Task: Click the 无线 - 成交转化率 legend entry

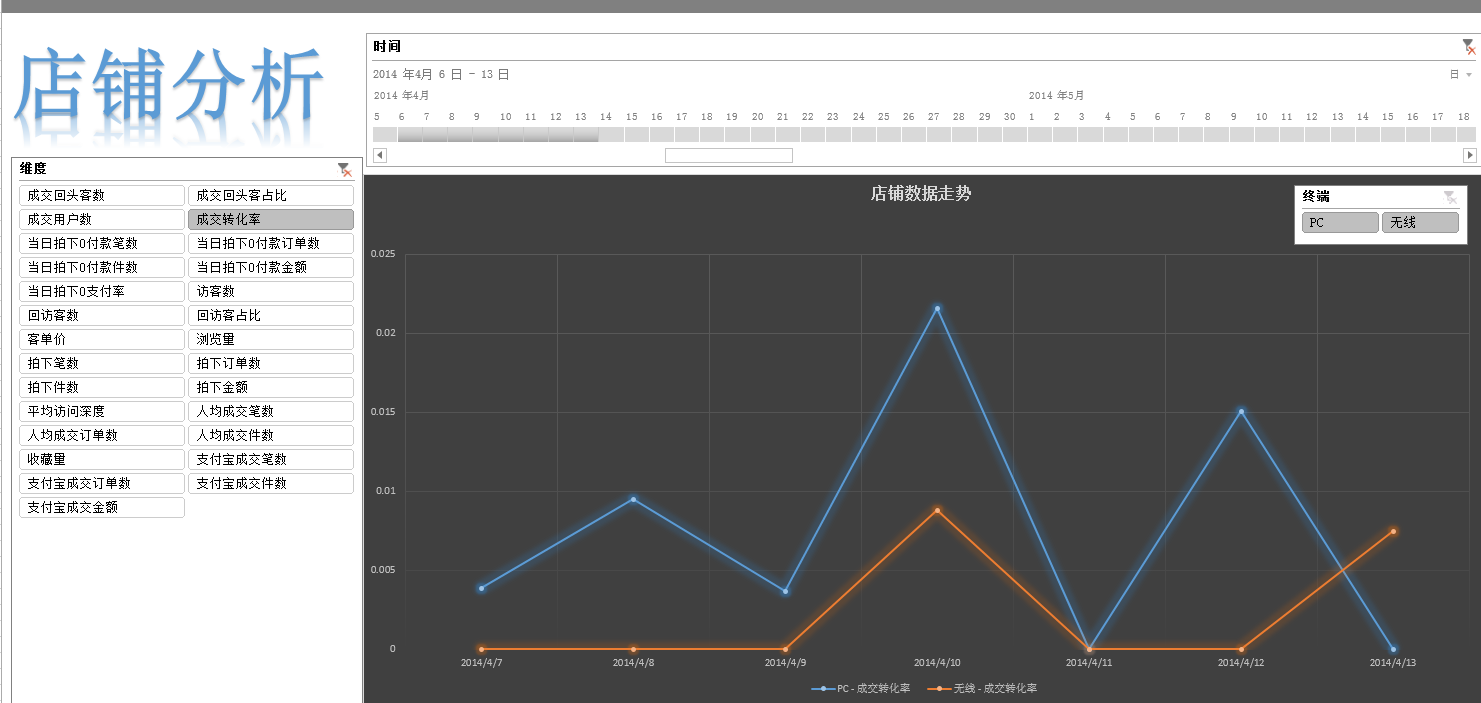Action: tap(983, 689)
